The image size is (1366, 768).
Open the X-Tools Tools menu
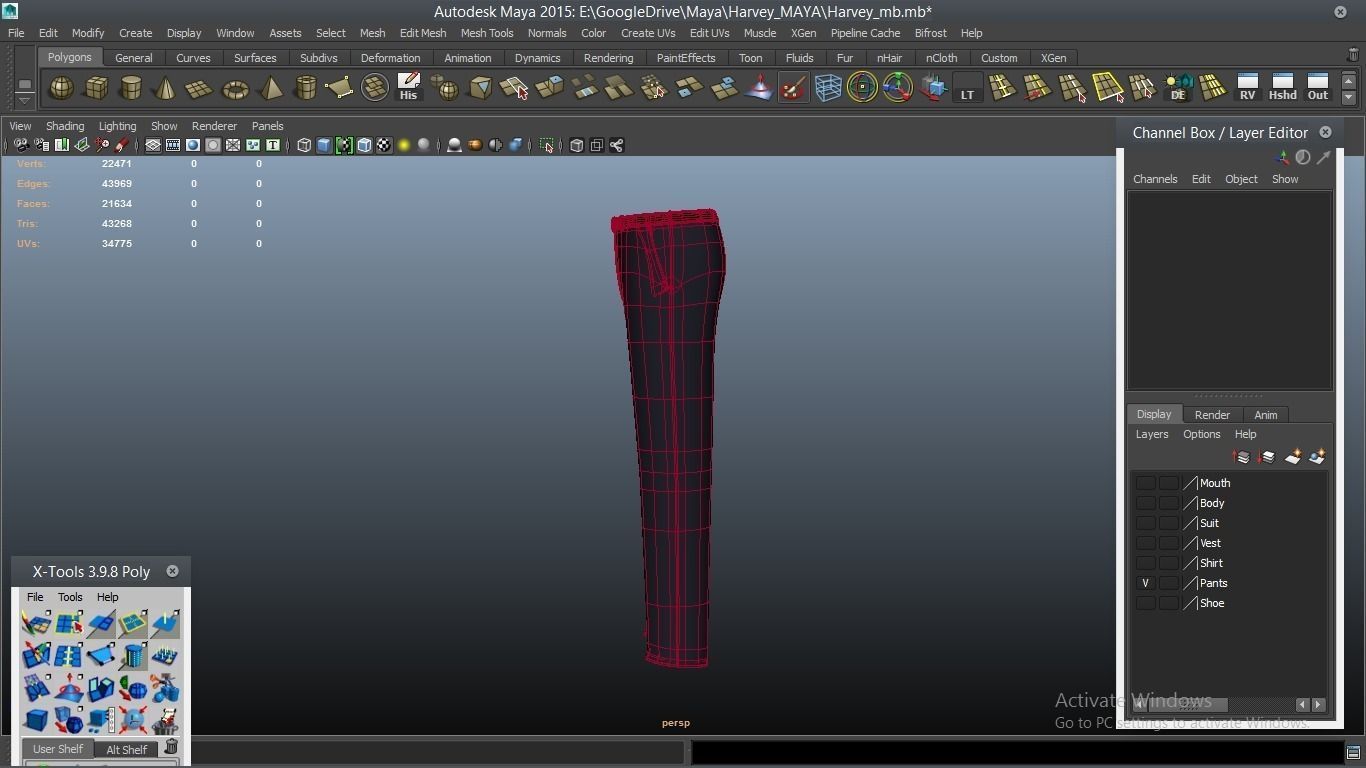(70, 597)
